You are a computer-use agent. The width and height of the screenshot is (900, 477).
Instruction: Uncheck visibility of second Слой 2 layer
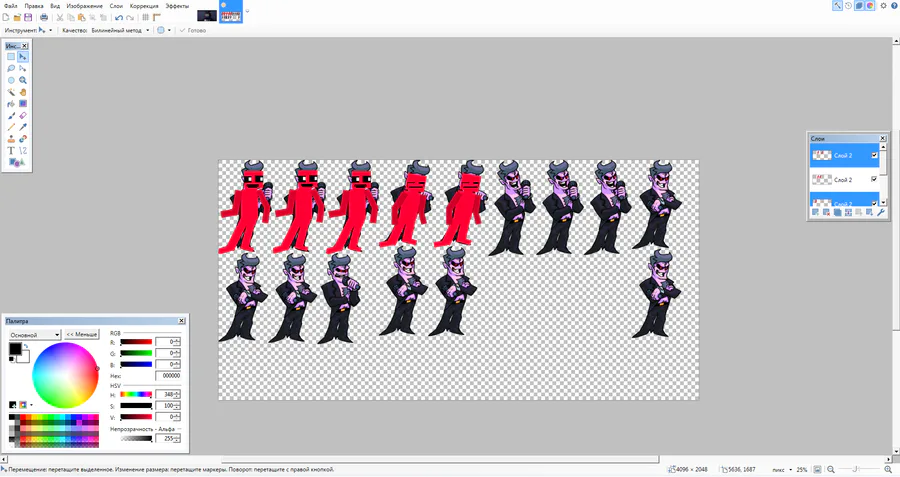(874, 179)
